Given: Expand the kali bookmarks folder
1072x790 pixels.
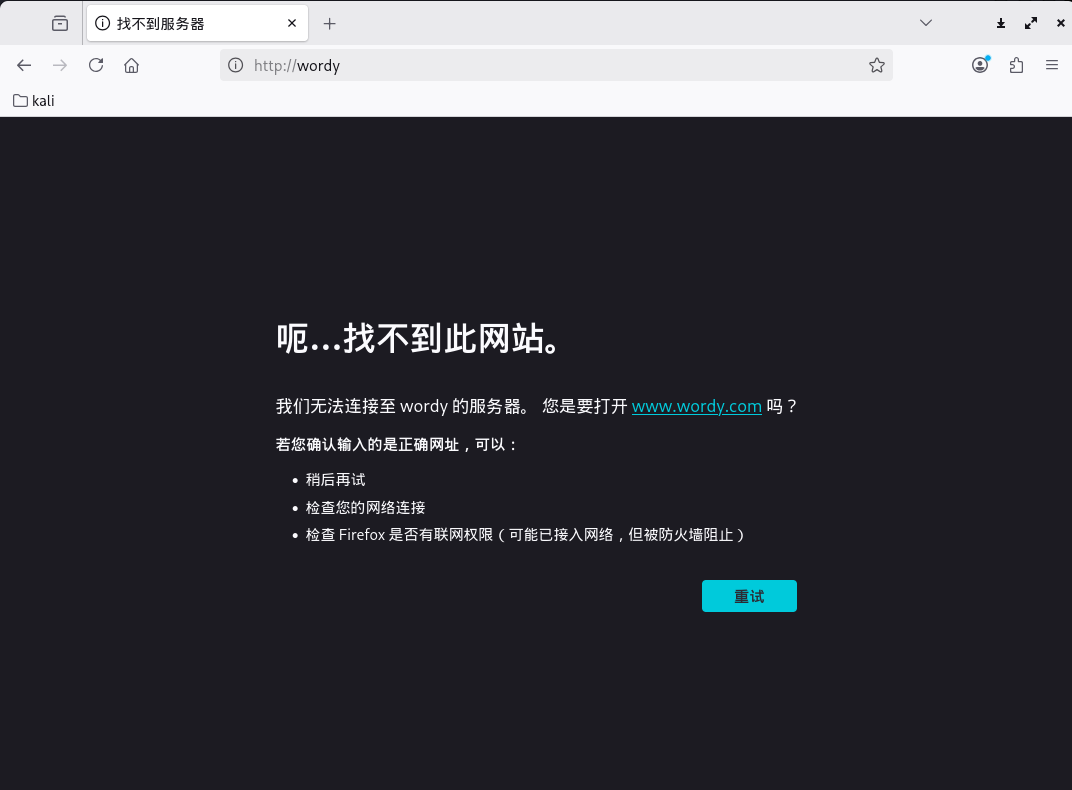Looking at the screenshot, I should point(33,100).
